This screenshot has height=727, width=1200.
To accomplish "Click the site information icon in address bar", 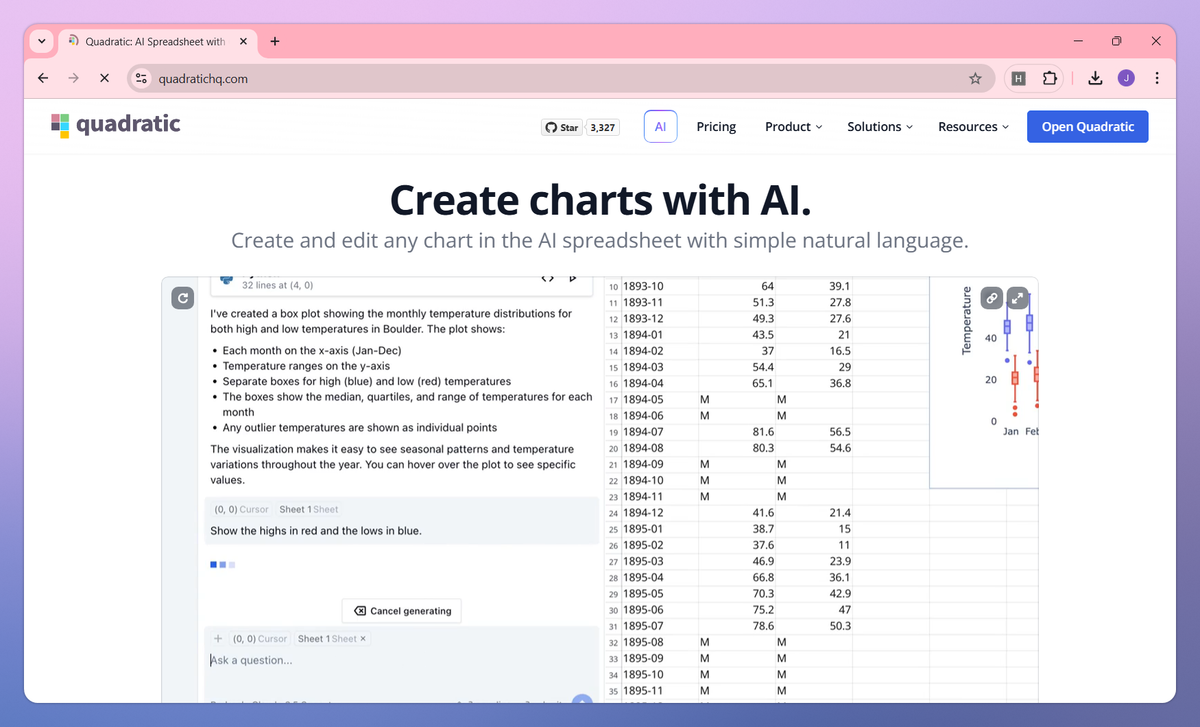I will pyautogui.click(x=142, y=78).
